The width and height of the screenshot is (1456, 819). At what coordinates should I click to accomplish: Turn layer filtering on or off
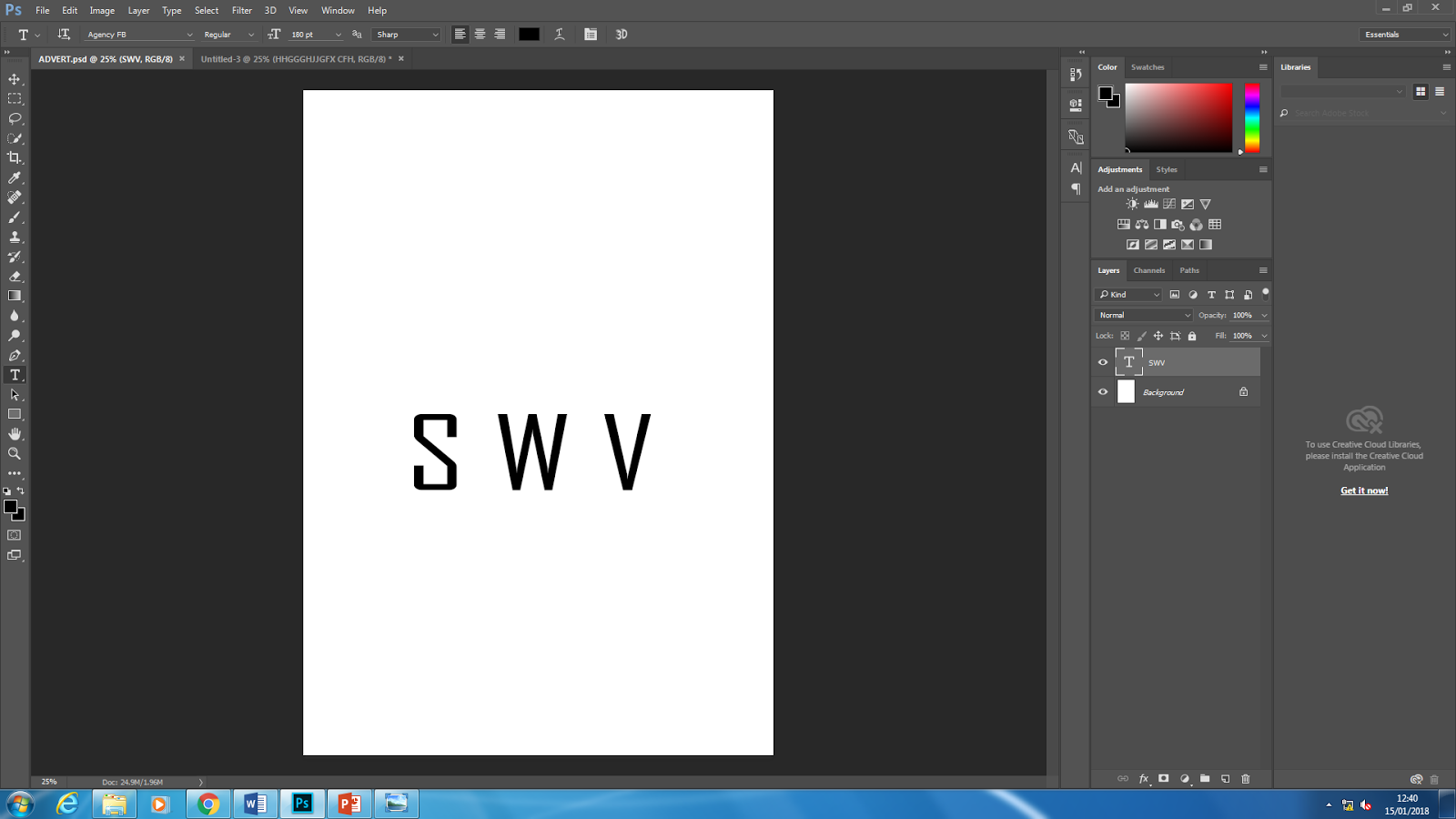tap(1265, 293)
